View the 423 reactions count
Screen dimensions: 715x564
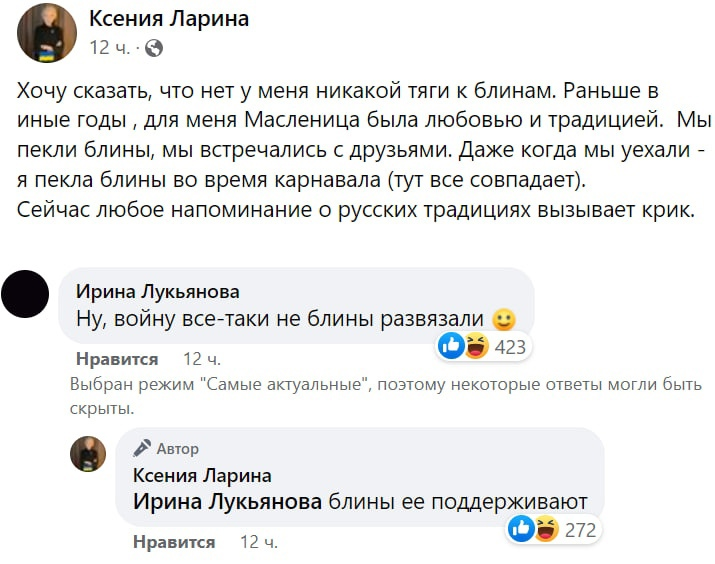509,348
